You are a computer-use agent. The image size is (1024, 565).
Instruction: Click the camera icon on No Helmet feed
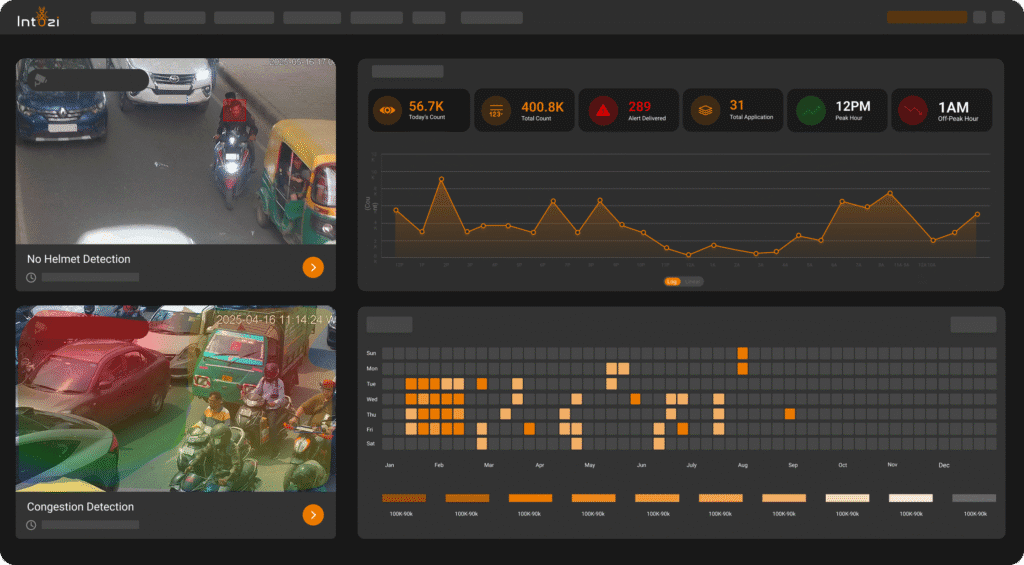click(x=40, y=80)
